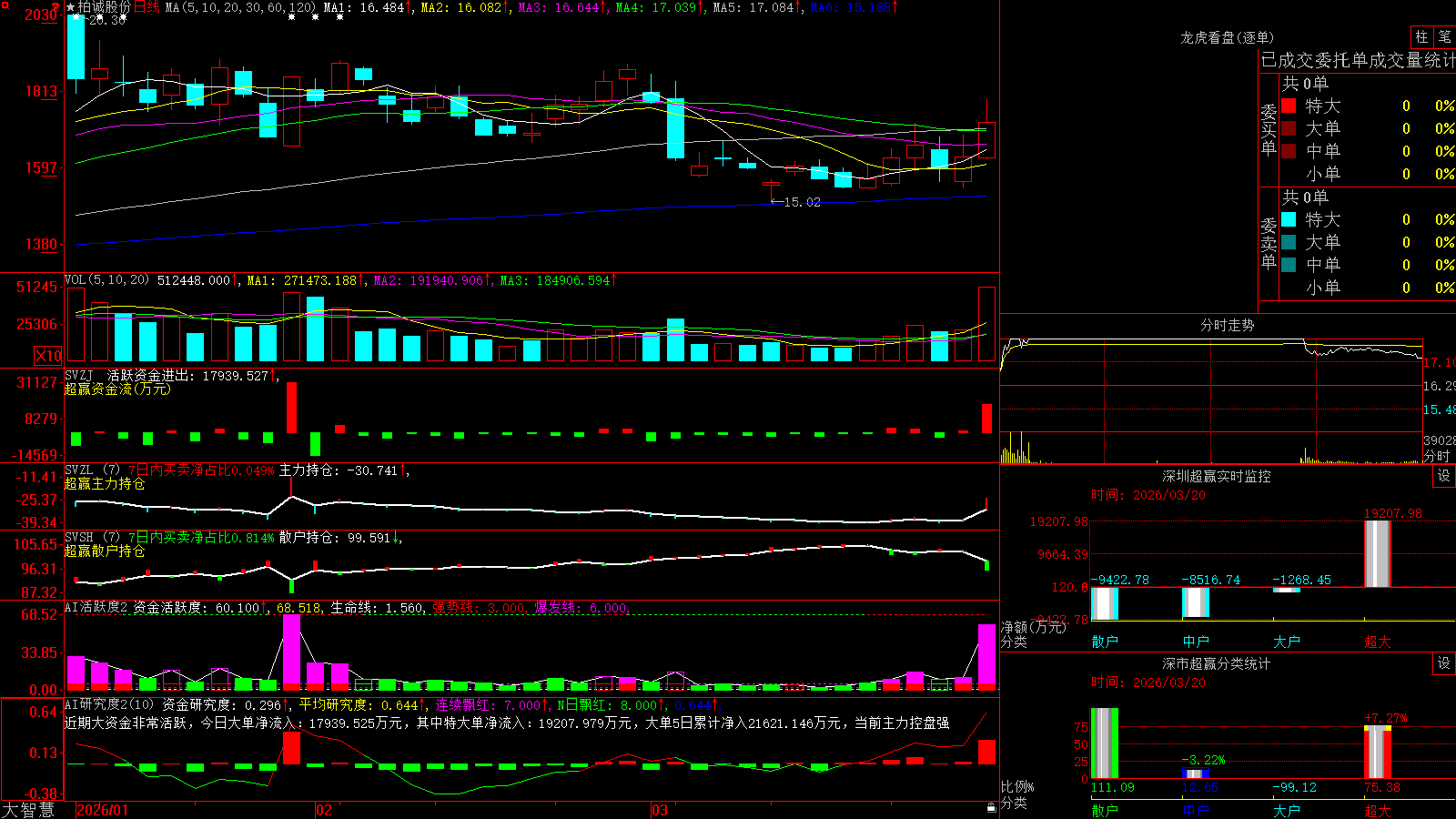This screenshot has width=1456, height=819.
Task: Jump to the 03 month timeline marker
Action: tap(660, 810)
